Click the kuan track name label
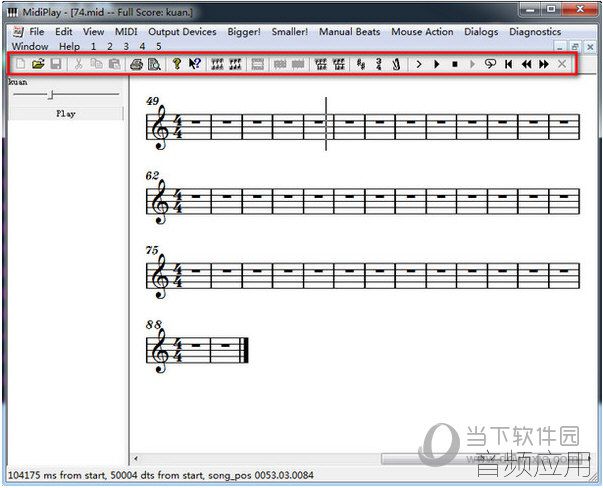This screenshot has height=488, width=603. tap(18, 82)
